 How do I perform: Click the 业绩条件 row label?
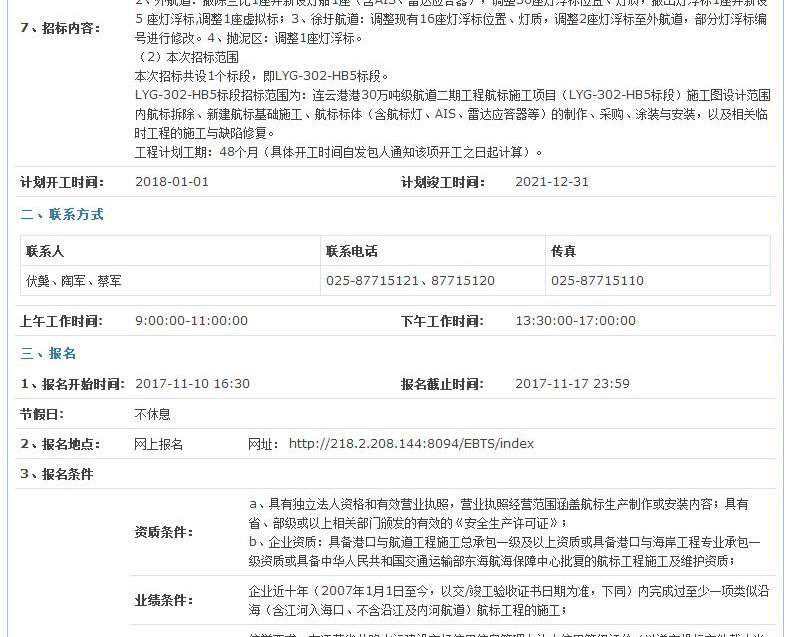pyautogui.click(x=164, y=600)
